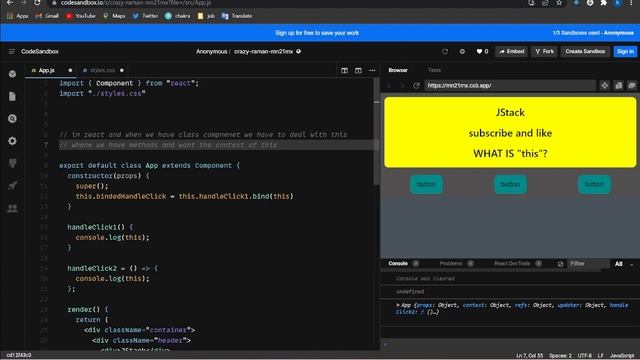Click the third teal button in preview
The image size is (640, 360).
pos(594,184)
